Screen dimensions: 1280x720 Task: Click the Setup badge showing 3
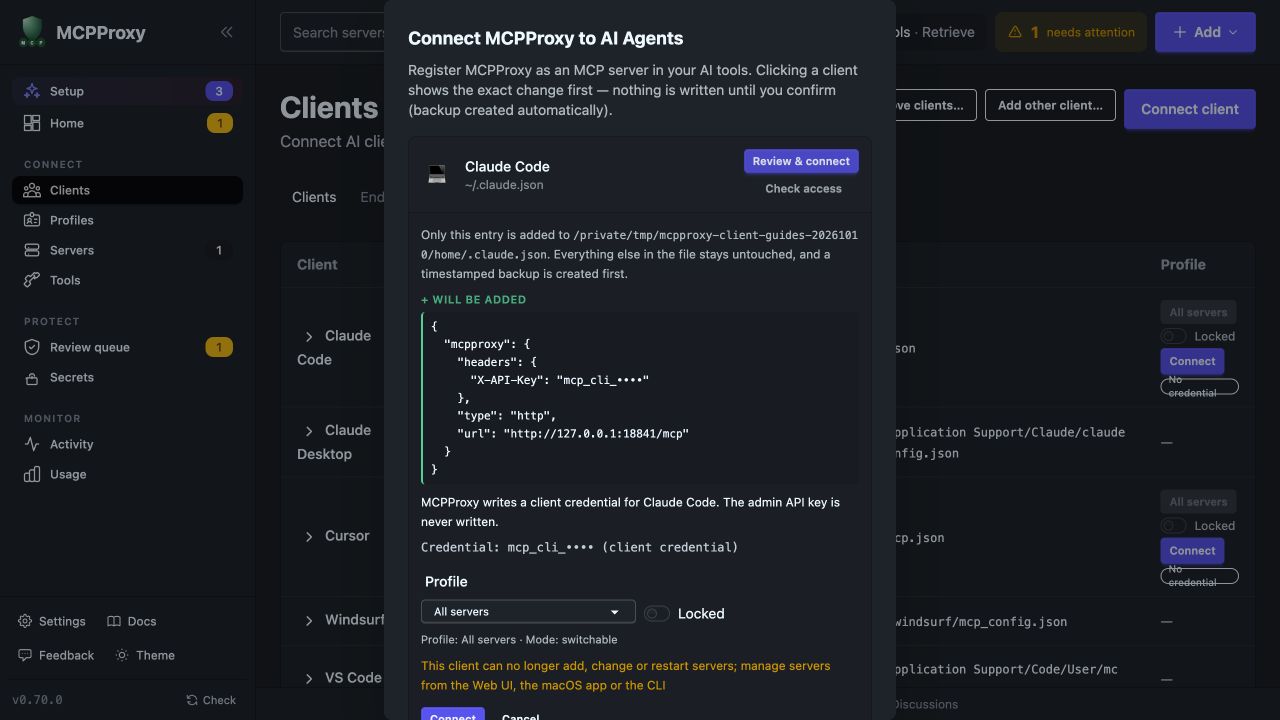(x=219, y=91)
